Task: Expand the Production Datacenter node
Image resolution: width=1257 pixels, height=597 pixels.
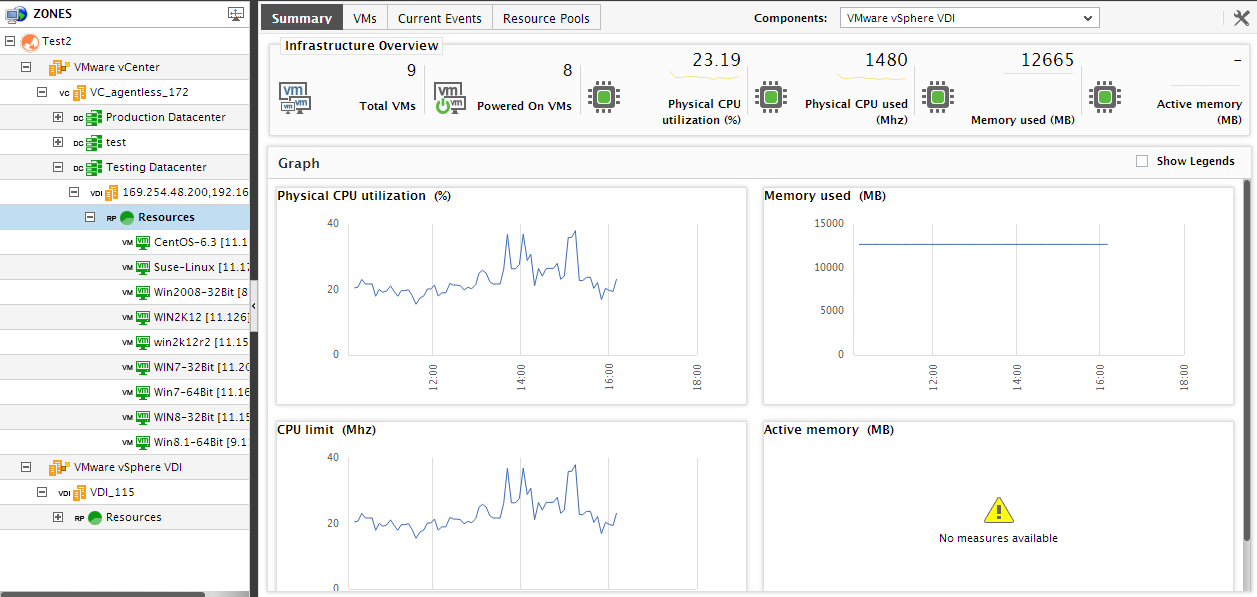Action: [58, 117]
